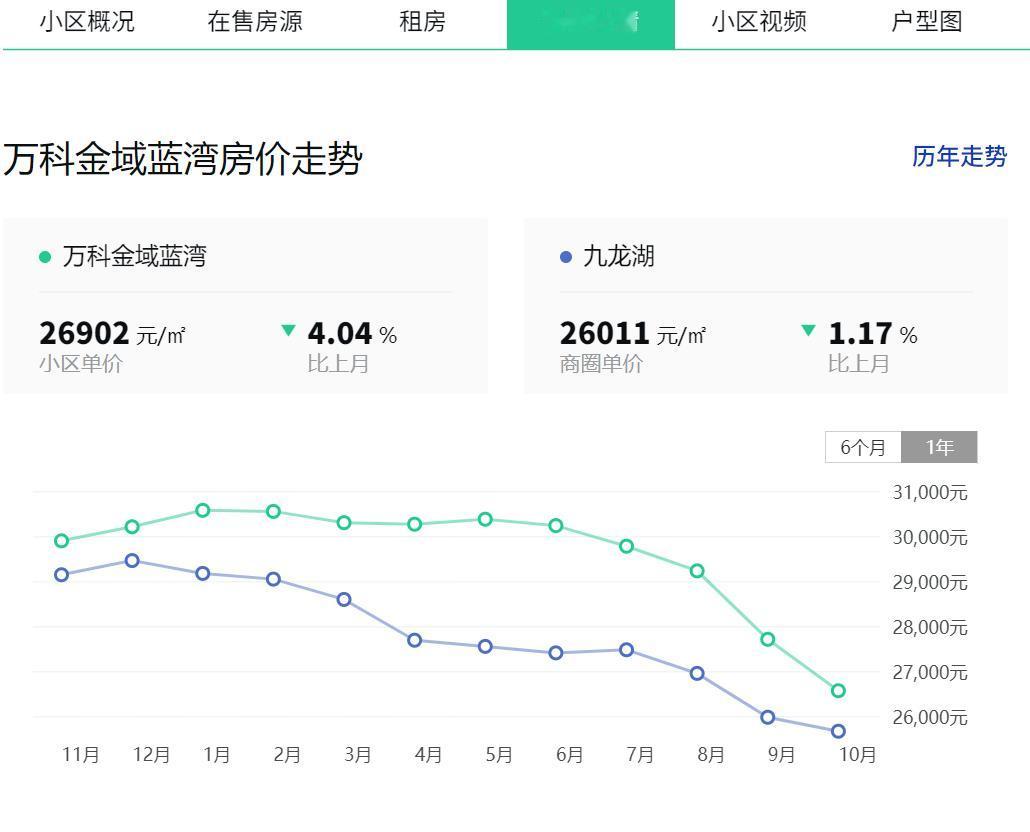Show the 6个月 price range
This screenshot has width=1030, height=832.
[x=863, y=447]
